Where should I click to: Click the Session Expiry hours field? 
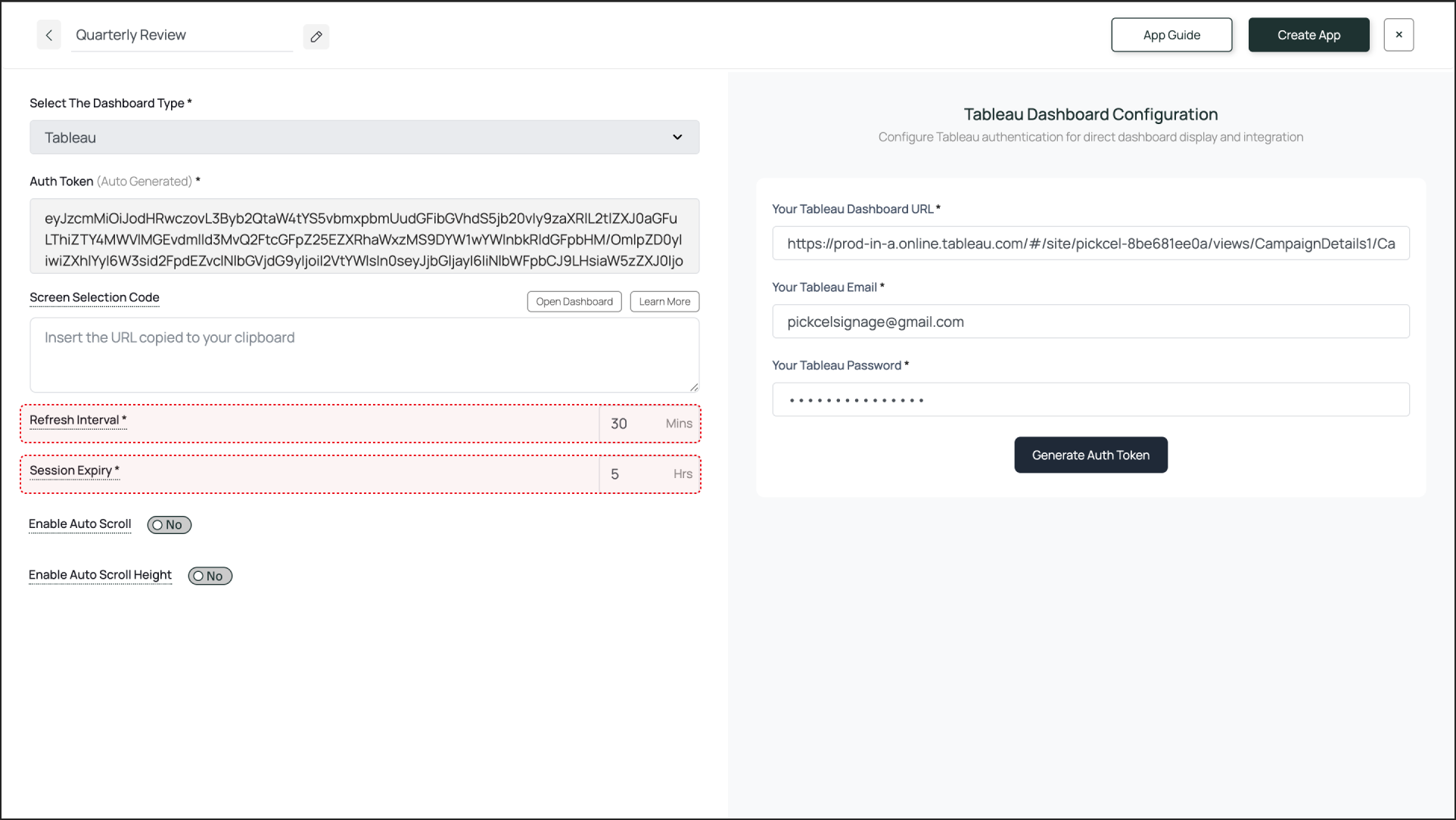pos(634,474)
